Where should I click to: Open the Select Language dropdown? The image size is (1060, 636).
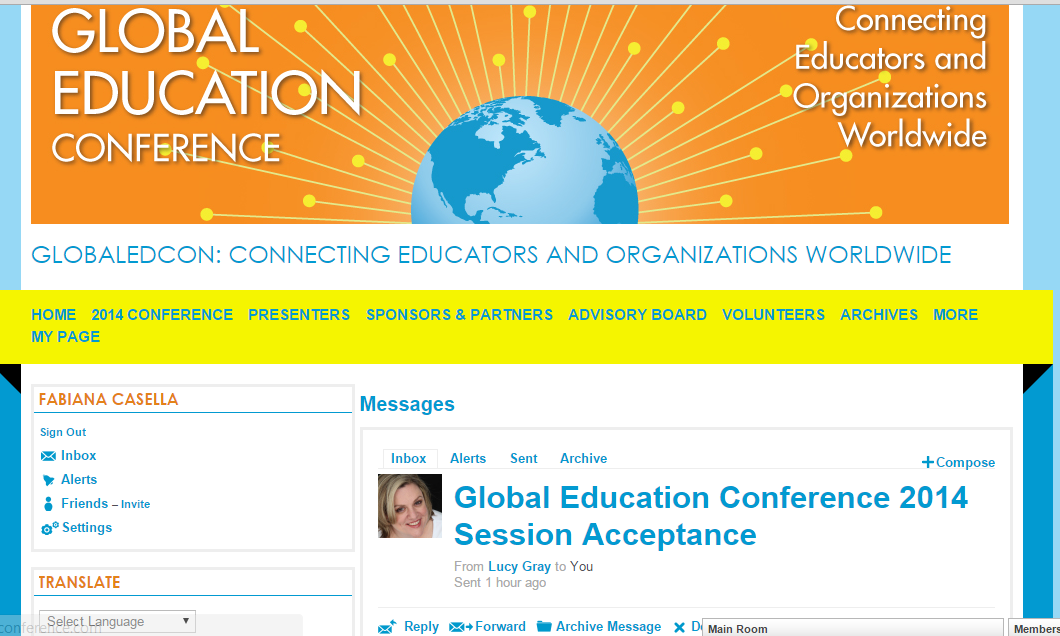click(x=118, y=621)
